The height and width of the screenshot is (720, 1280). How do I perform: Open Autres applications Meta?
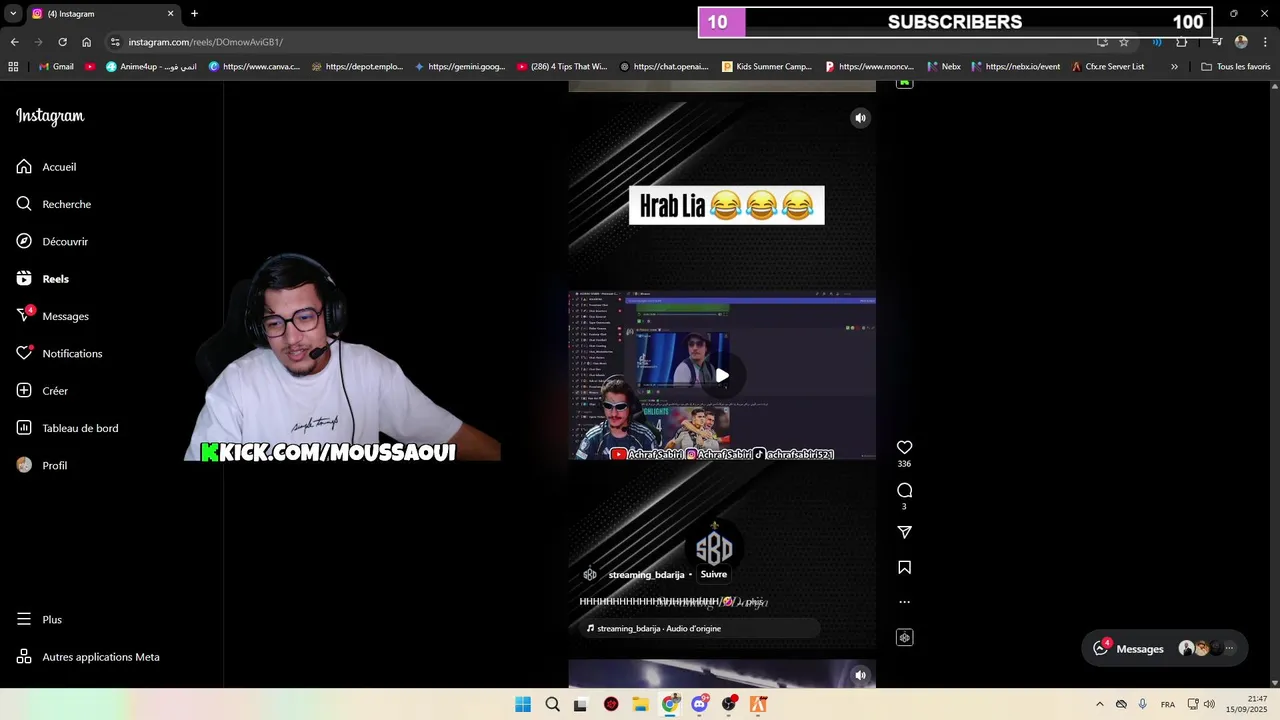pyautogui.click(x=88, y=657)
